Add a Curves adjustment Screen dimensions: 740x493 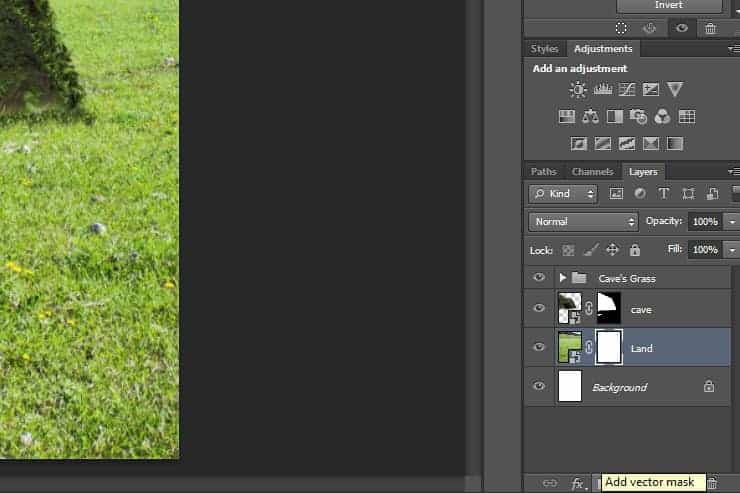pos(627,89)
